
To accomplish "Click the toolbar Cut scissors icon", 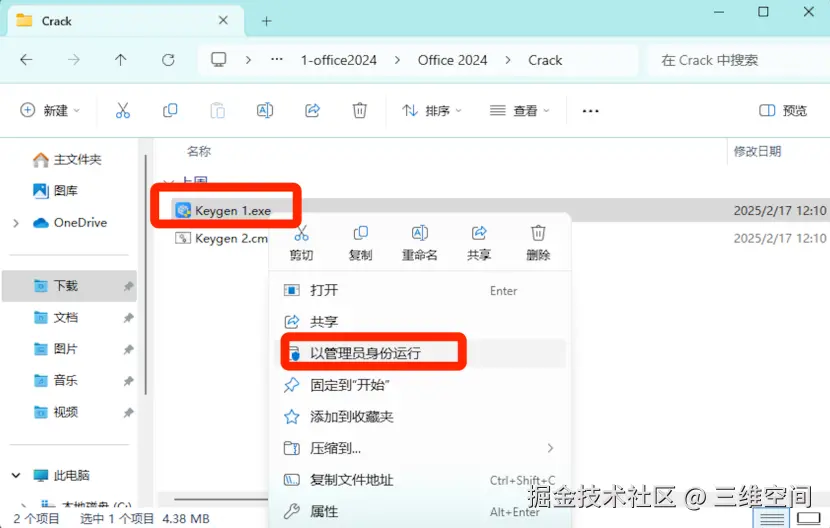I will (123, 110).
